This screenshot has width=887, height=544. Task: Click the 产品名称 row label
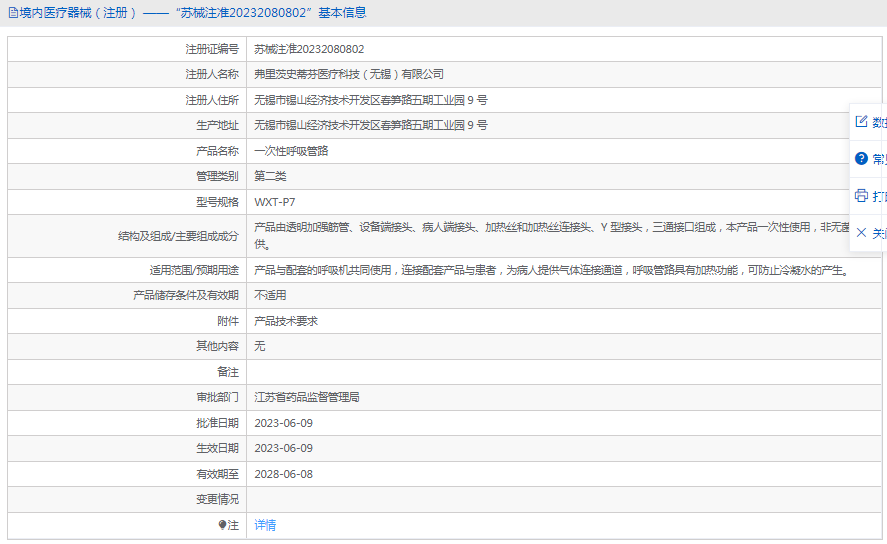click(x=217, y=151)
